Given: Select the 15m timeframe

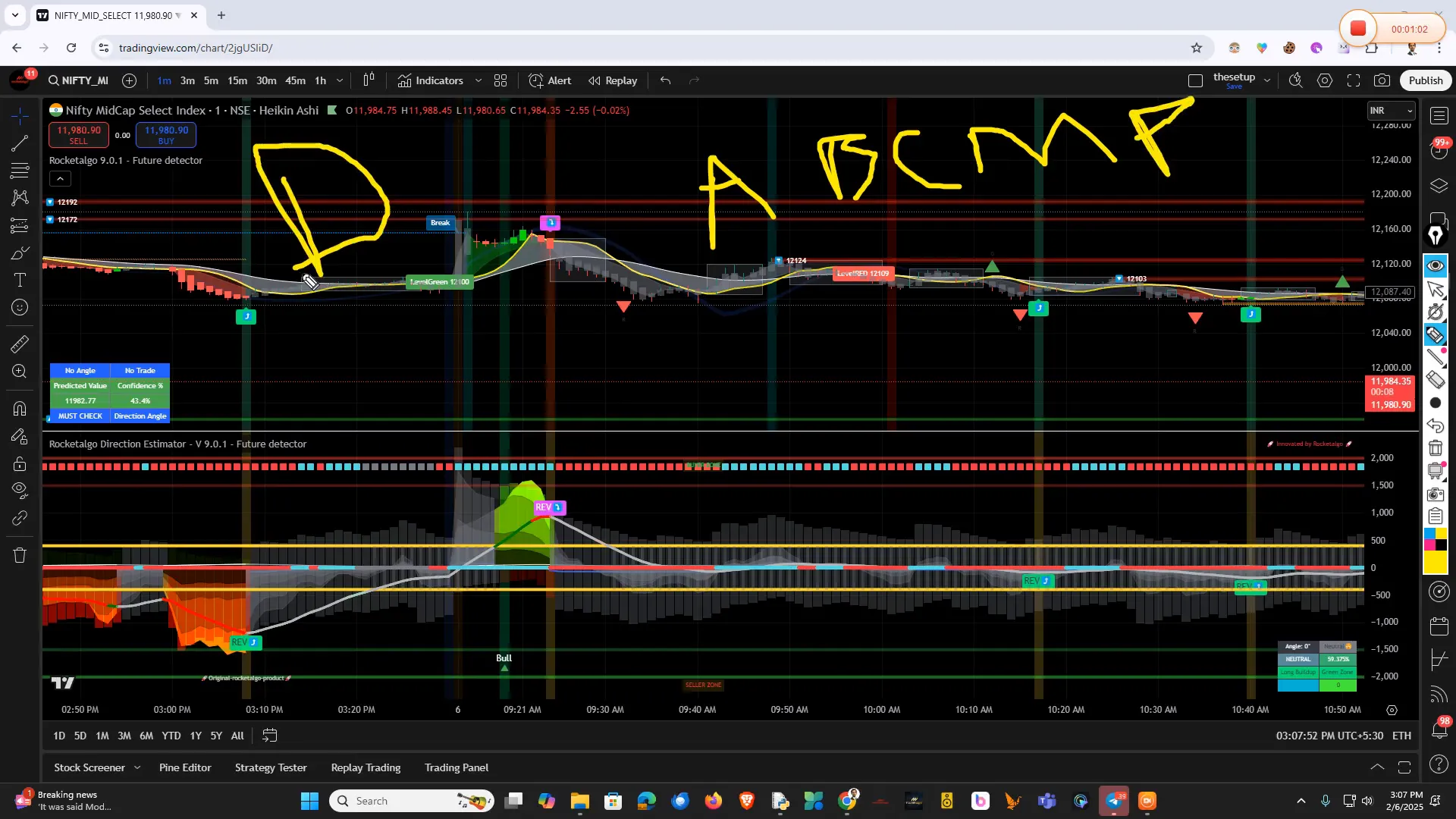Looking at the screenshot, I should 237,80.
